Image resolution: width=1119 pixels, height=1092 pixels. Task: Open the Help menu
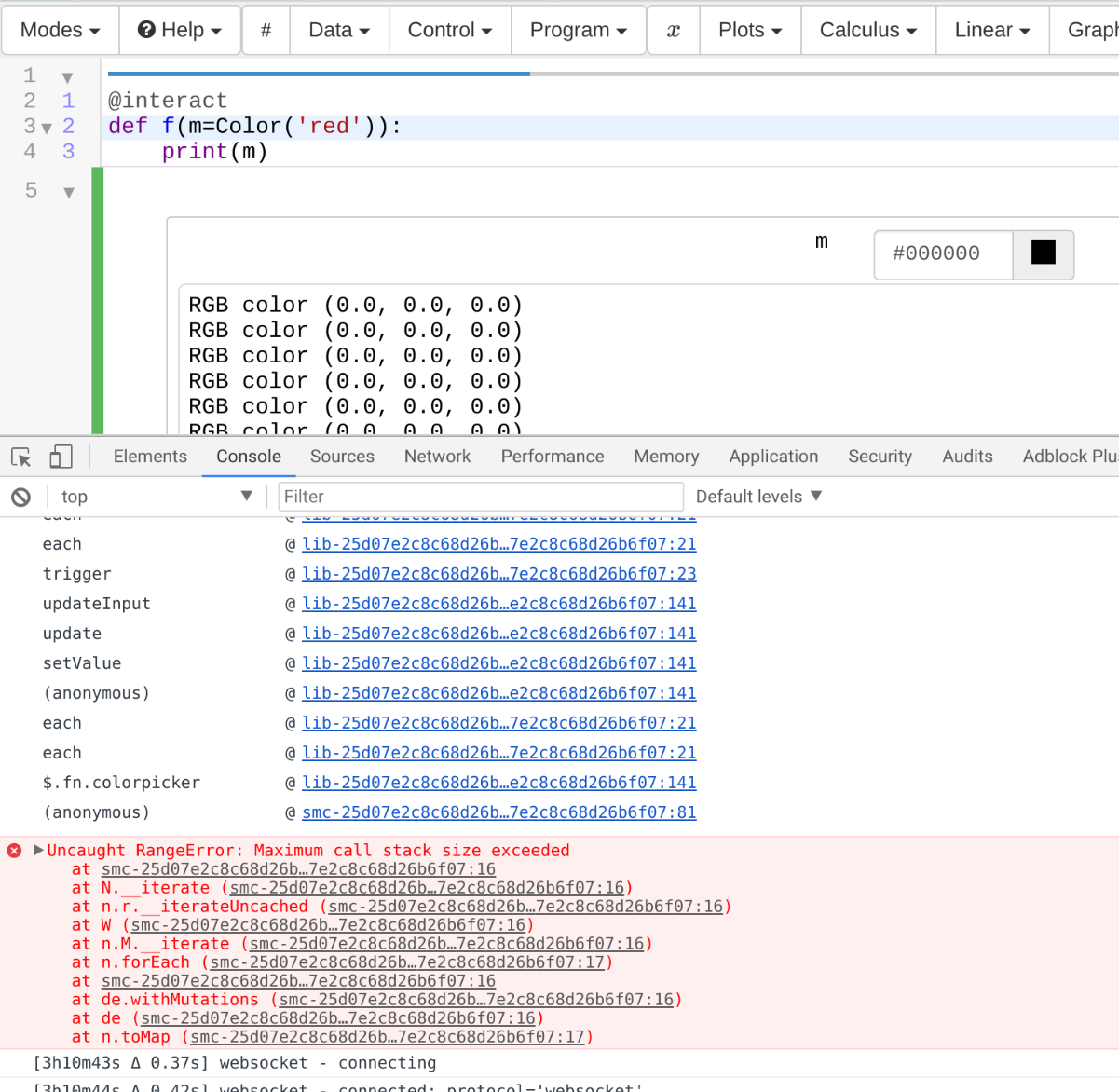click(179, 29)
